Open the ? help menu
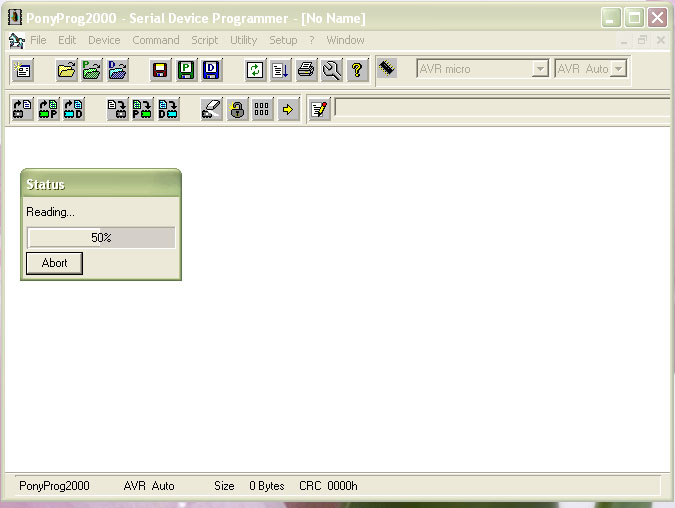Viewport: 675px width, 508px height. click(312, 40)
